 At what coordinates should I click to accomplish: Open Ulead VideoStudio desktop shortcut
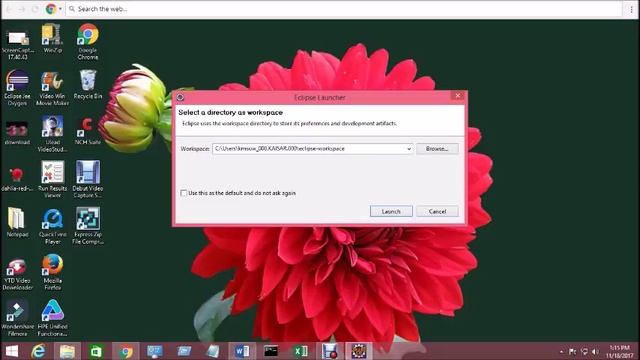coord(53,134)
